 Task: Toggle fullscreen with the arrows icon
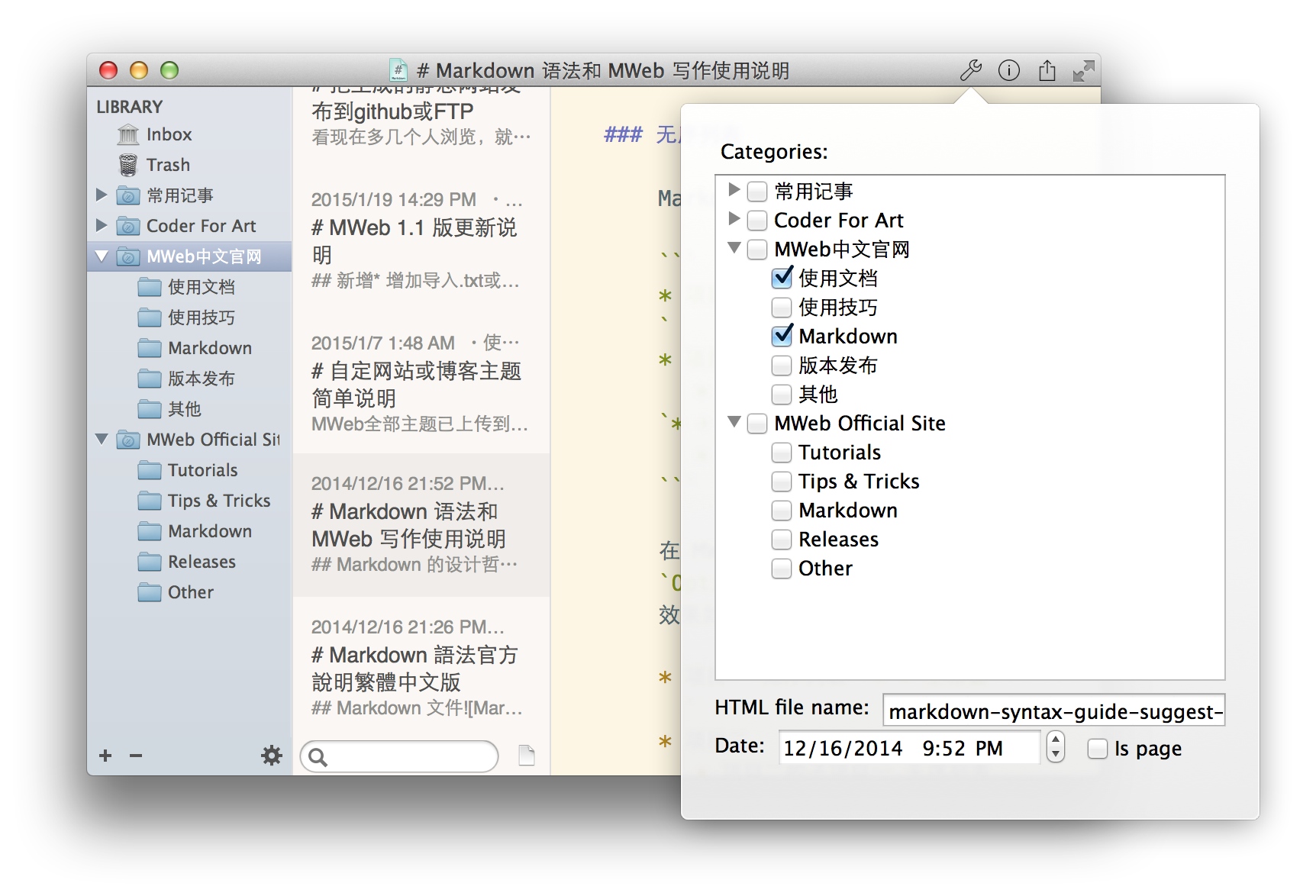[1083, 71]
